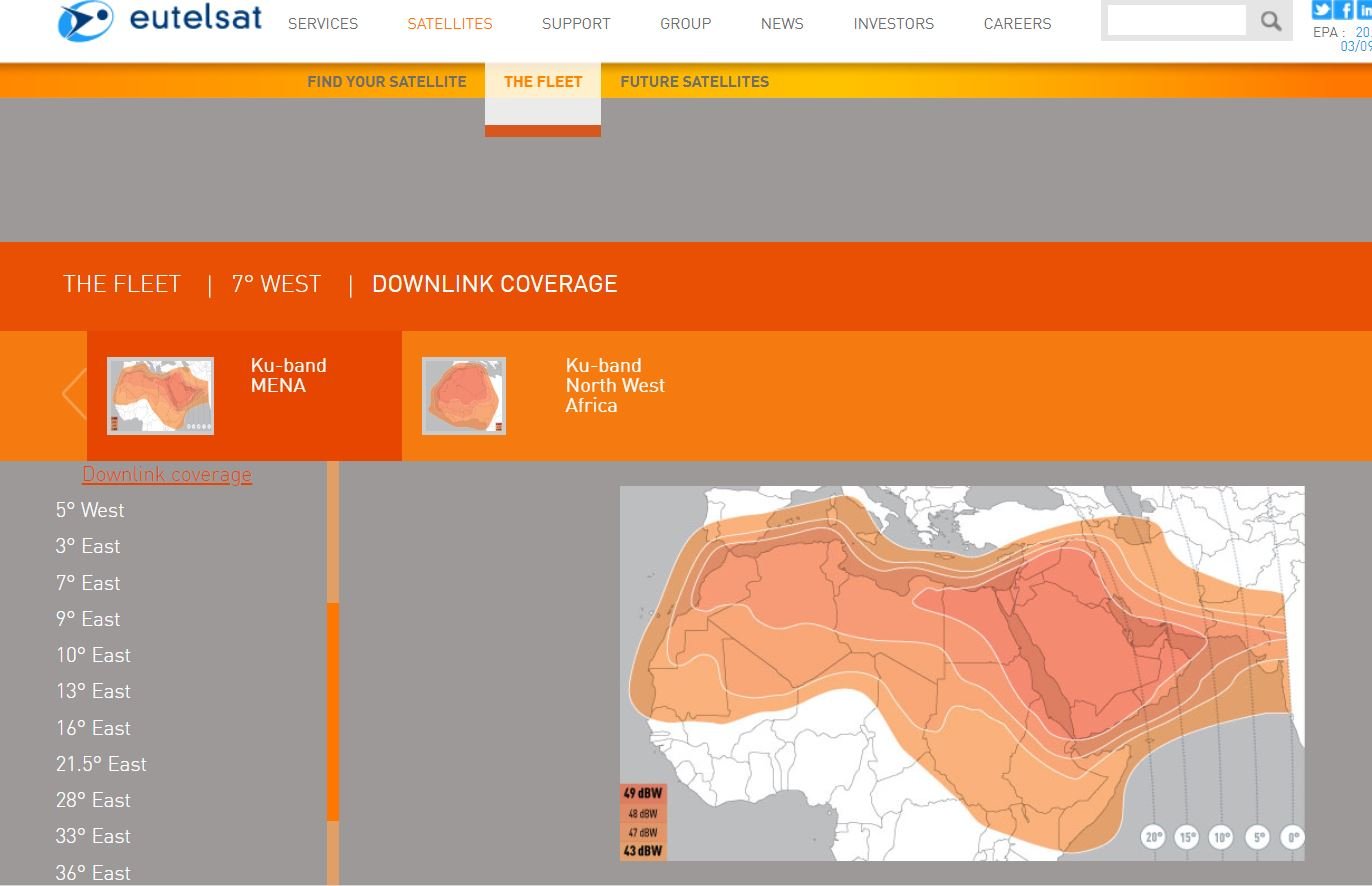Image resolution: width=1372 pixels, height=886 pixels.
Task: Select the Ku-band MENA coverage thumbnail
Action: [160, 395]
